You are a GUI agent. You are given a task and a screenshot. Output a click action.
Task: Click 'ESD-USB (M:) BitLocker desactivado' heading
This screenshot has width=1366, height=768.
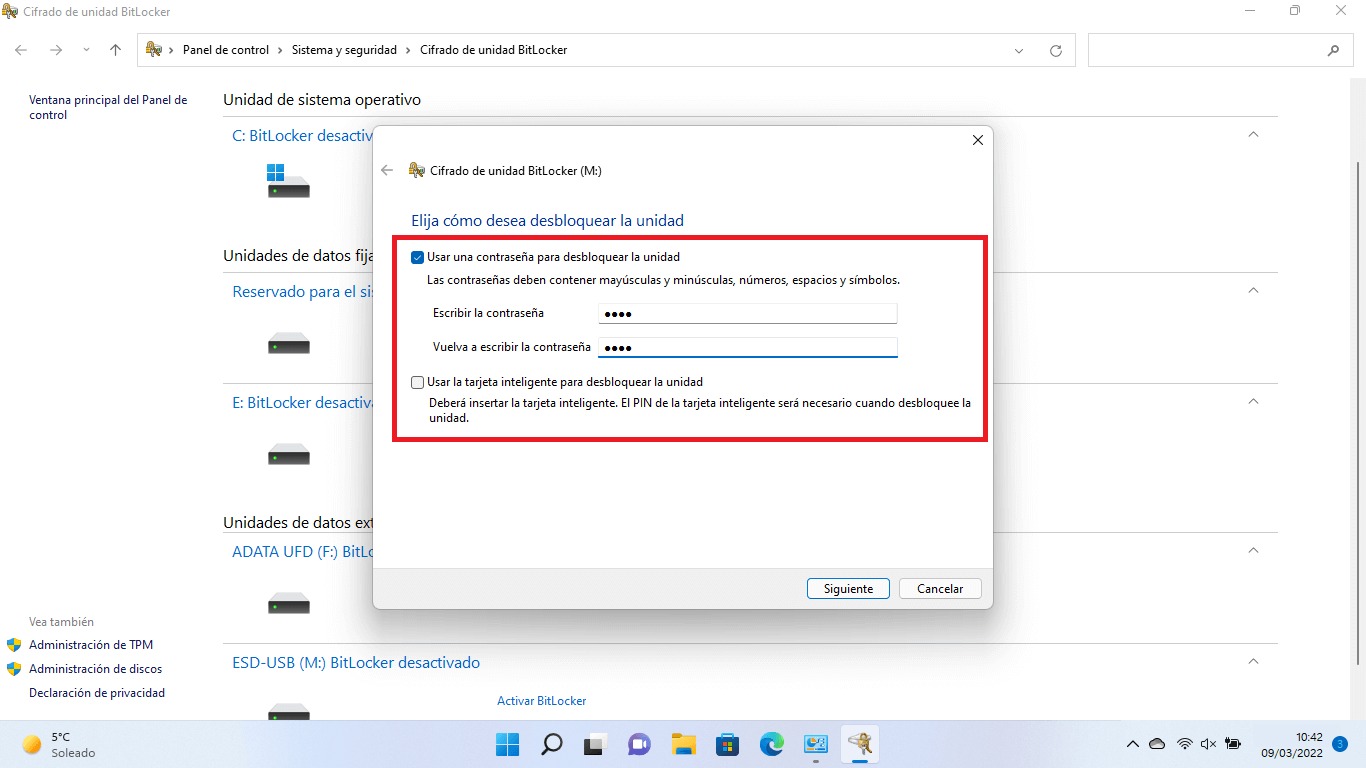pyautogui.click(x=356, y=662)
